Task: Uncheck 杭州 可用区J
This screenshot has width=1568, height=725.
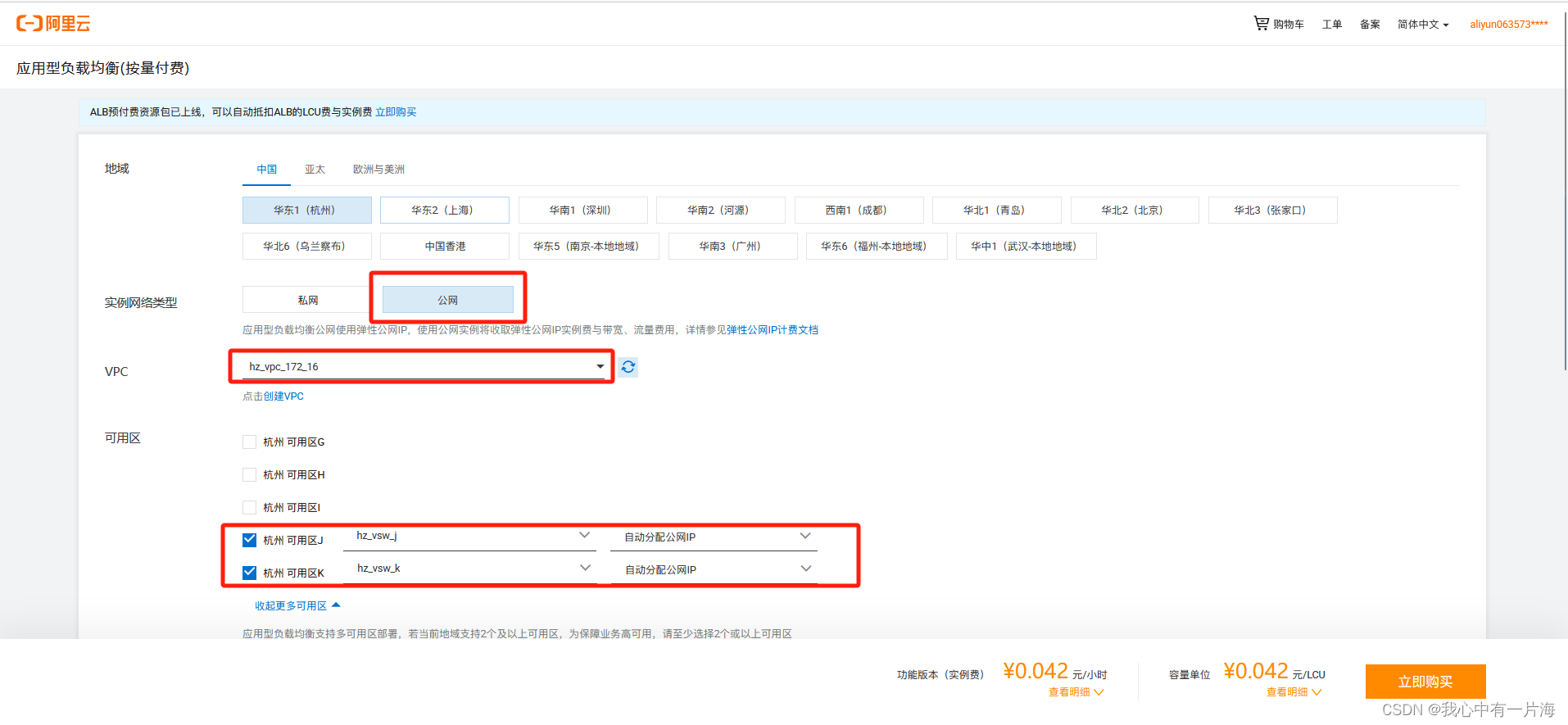Action: (250, 541)
